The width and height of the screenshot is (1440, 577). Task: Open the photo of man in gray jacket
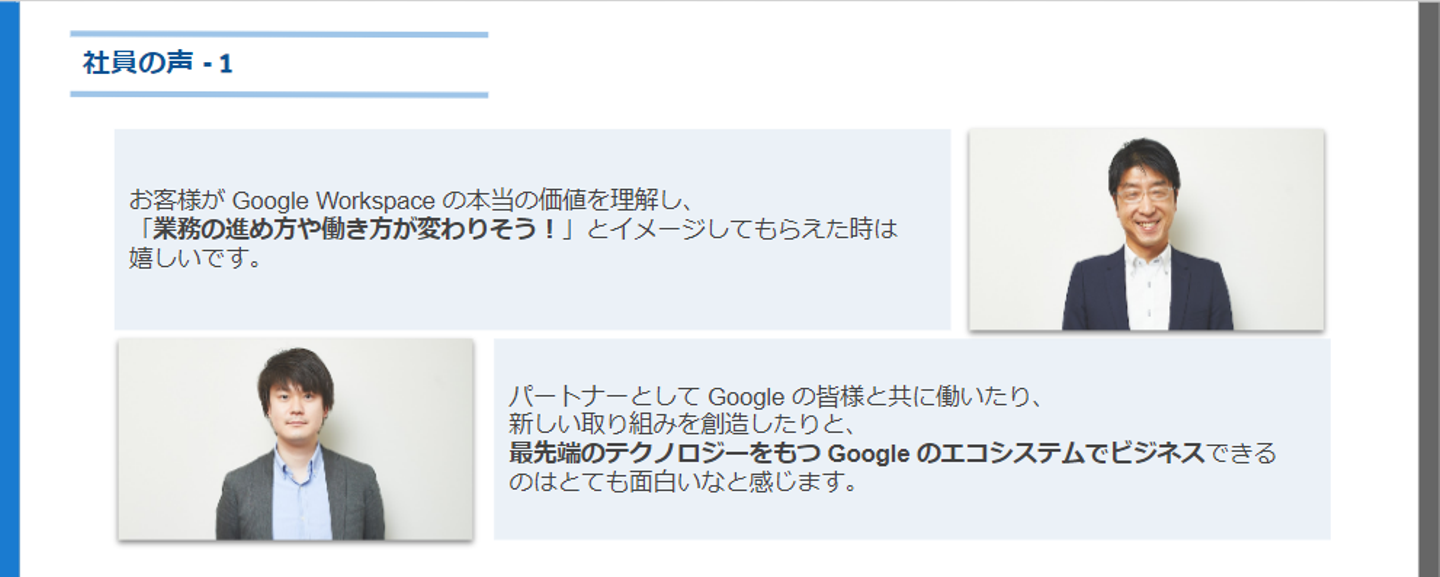tap(295, 439)
